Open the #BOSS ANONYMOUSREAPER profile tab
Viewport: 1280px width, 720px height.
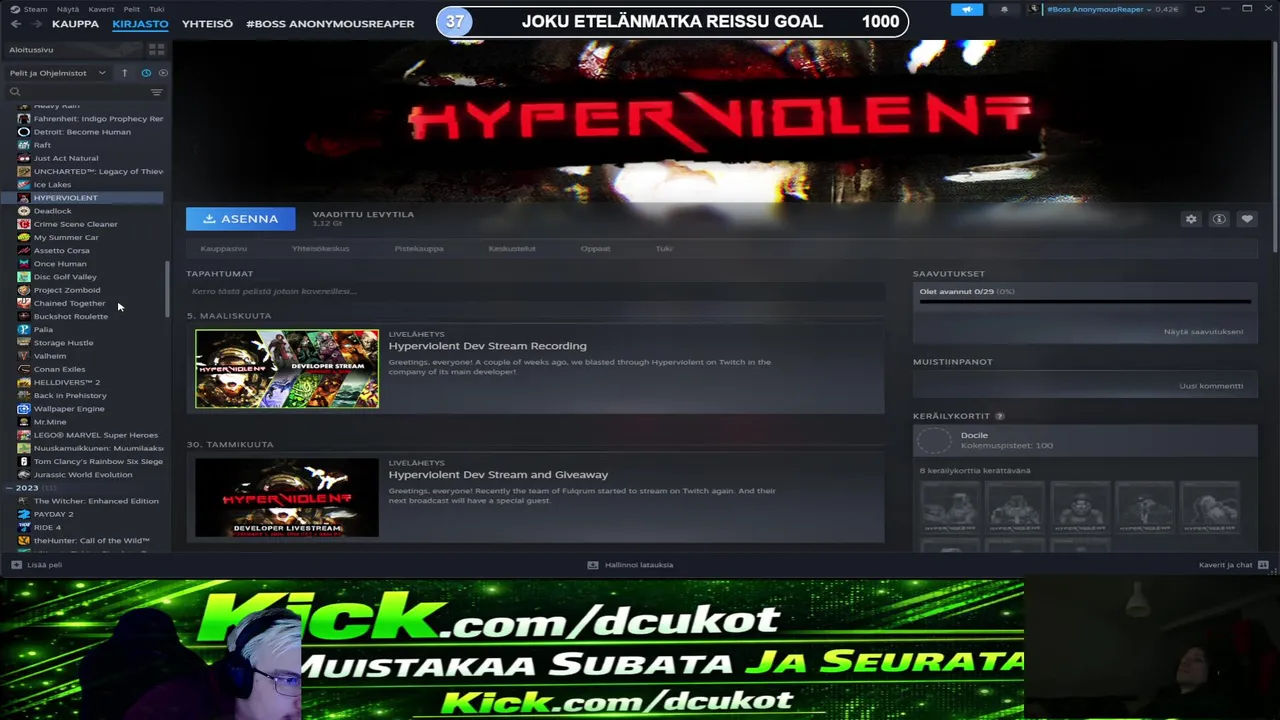[330, 24]
